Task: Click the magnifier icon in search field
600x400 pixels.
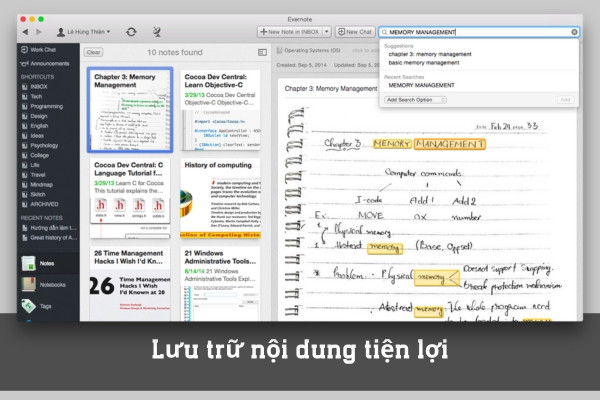Action: (384, 32)
